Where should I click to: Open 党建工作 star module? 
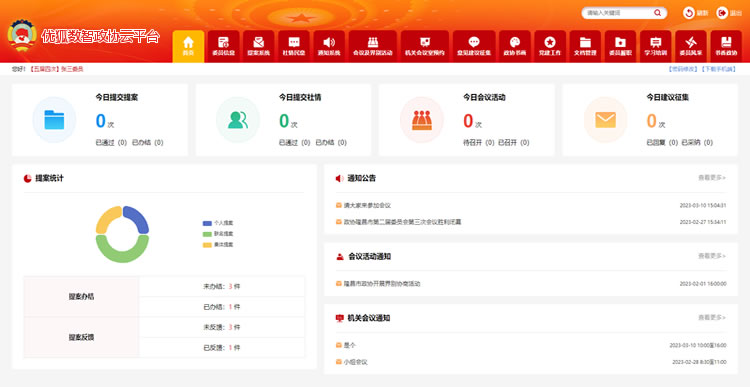coord(550,46)
